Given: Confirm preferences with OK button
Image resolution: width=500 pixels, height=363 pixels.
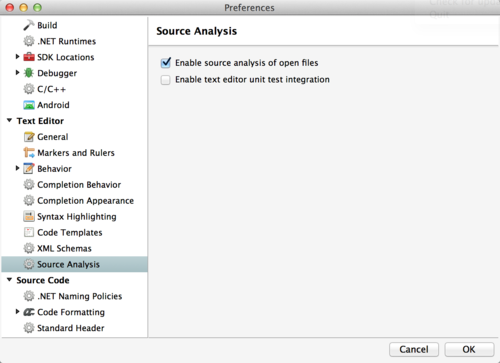Looking at the screenshot, I should [469, 349].
